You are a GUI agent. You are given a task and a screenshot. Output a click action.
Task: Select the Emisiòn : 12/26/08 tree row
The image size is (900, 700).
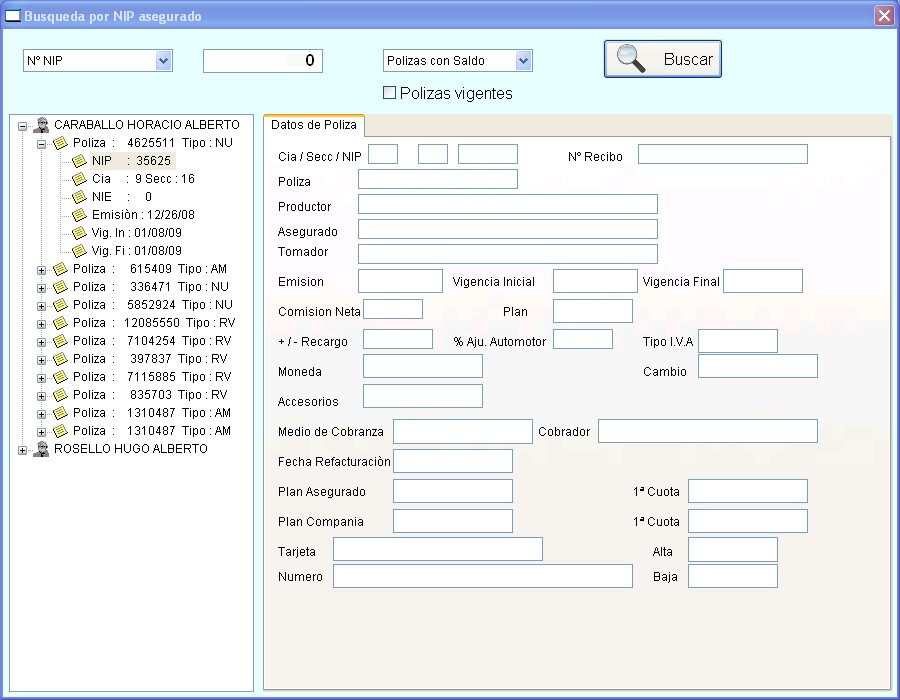pyautogui.click(x=143, y=215)
